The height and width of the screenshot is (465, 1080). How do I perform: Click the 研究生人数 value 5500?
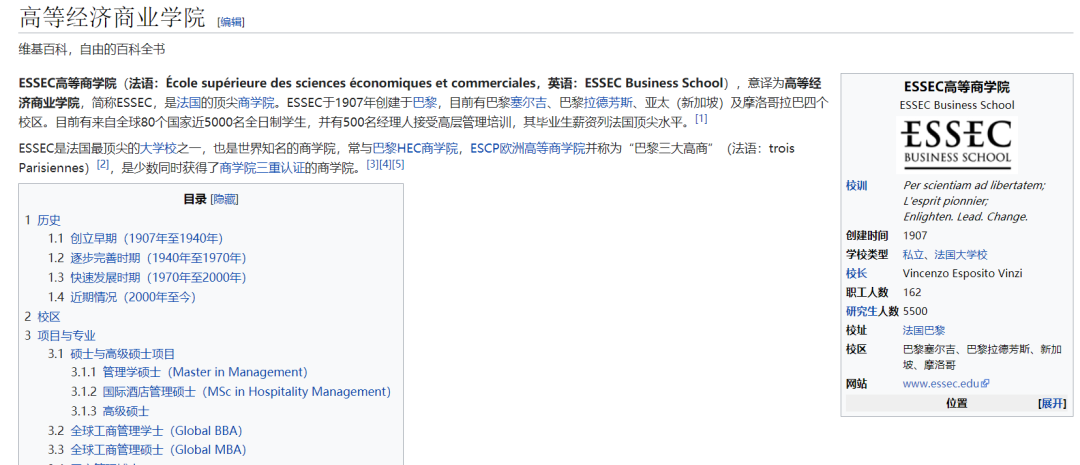pyautogui.click(x=915, y=311)
